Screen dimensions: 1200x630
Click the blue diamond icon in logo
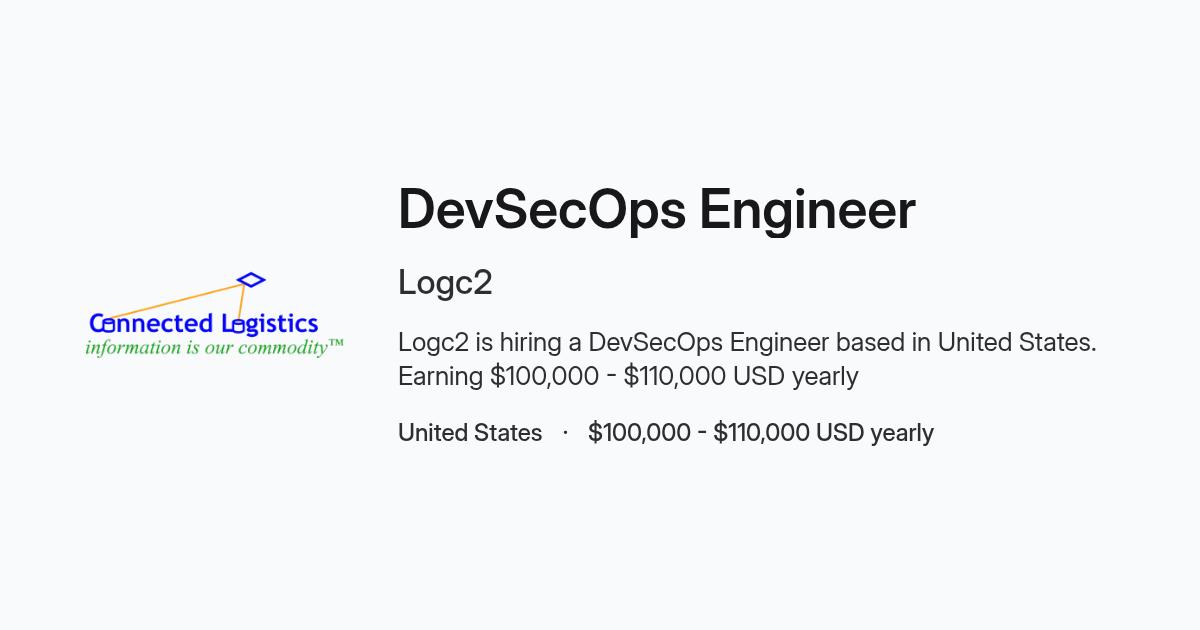(x=251, y=280)
